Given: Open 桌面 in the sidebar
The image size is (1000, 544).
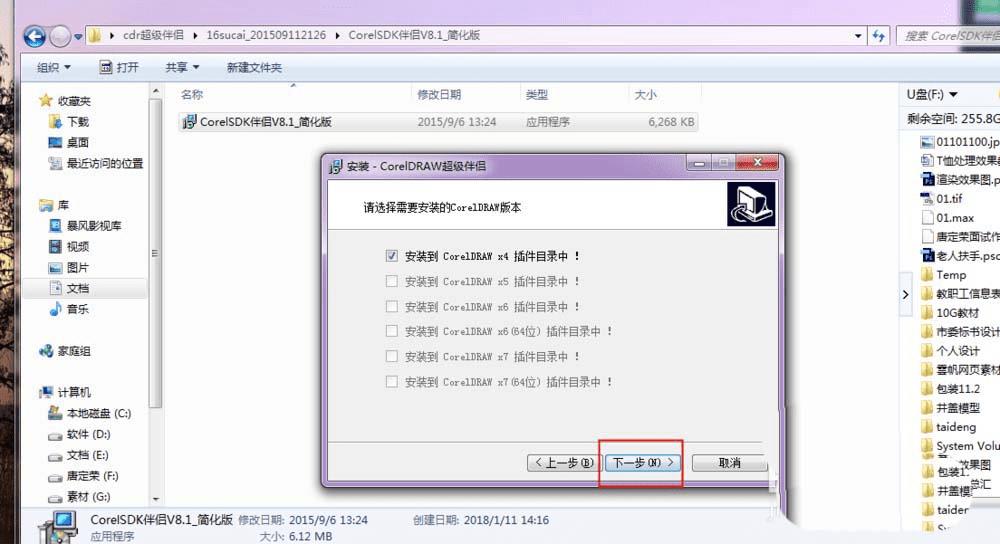Looking at the screenshot, I should [x=70, y=143].
